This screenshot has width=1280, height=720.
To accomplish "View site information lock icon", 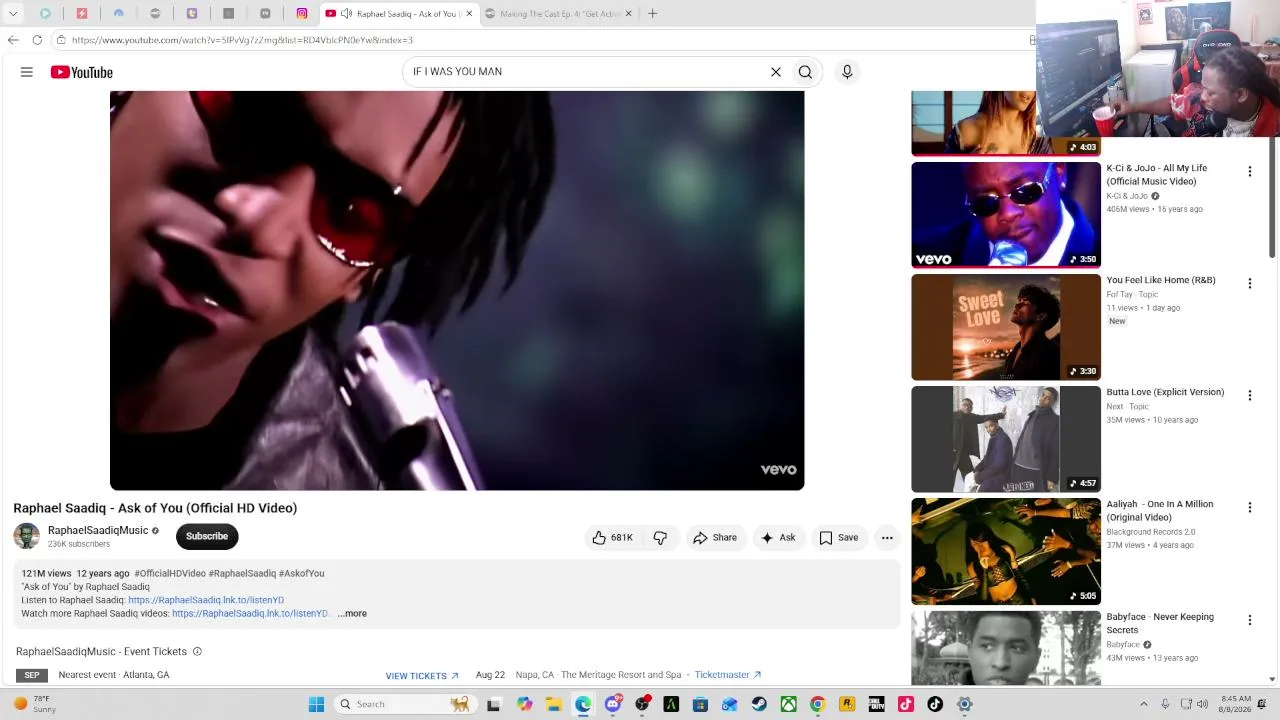I will (x=61, y=40).
